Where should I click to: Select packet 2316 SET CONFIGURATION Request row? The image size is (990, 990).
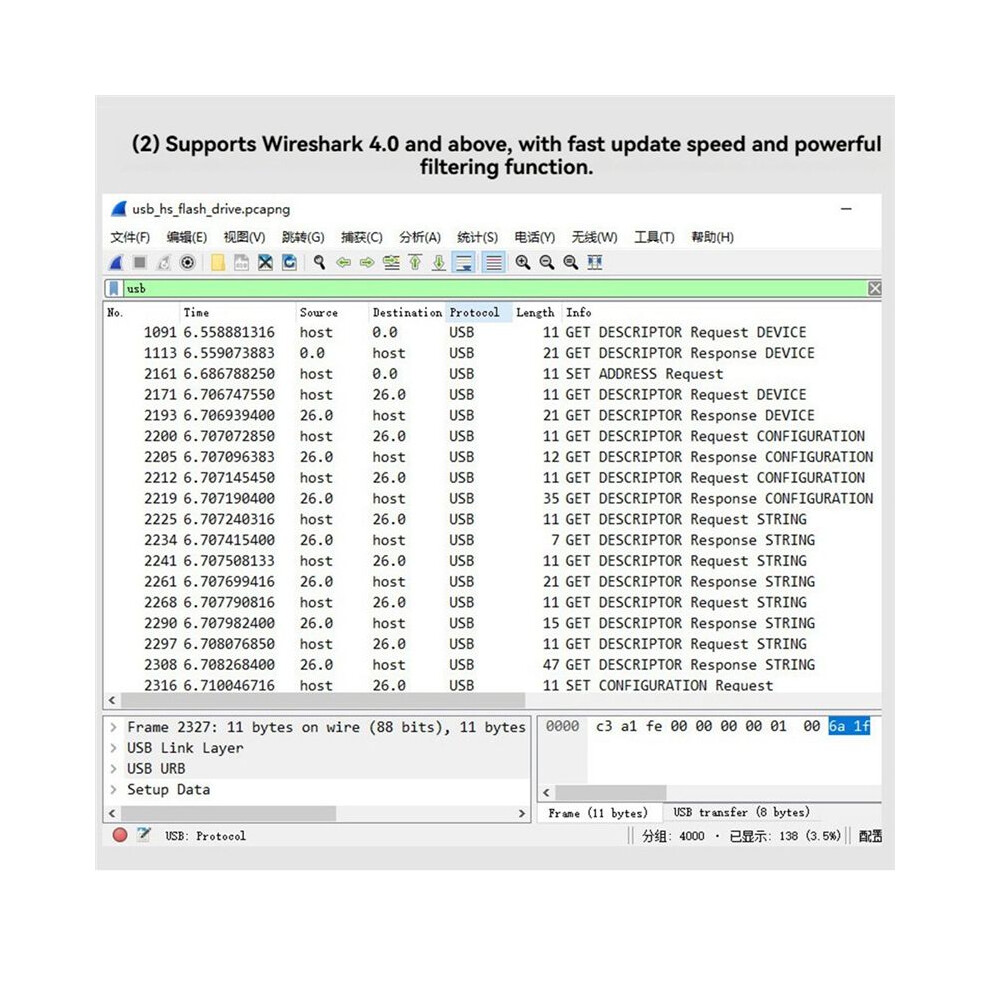[492, 685]
